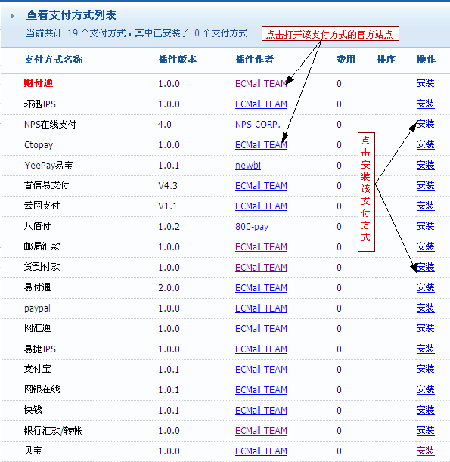Click version 1.0.2 cell
450x462 pixels.
point(169,227)
